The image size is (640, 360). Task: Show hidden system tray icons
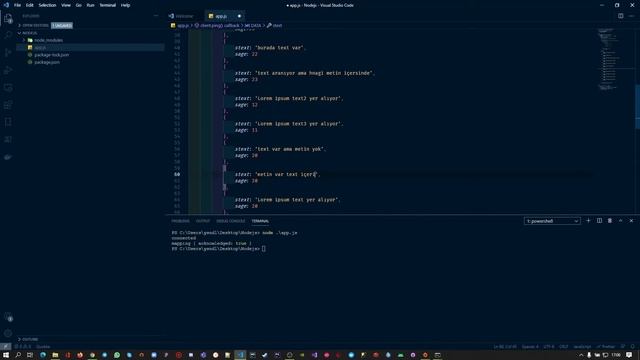click(581, 355)
